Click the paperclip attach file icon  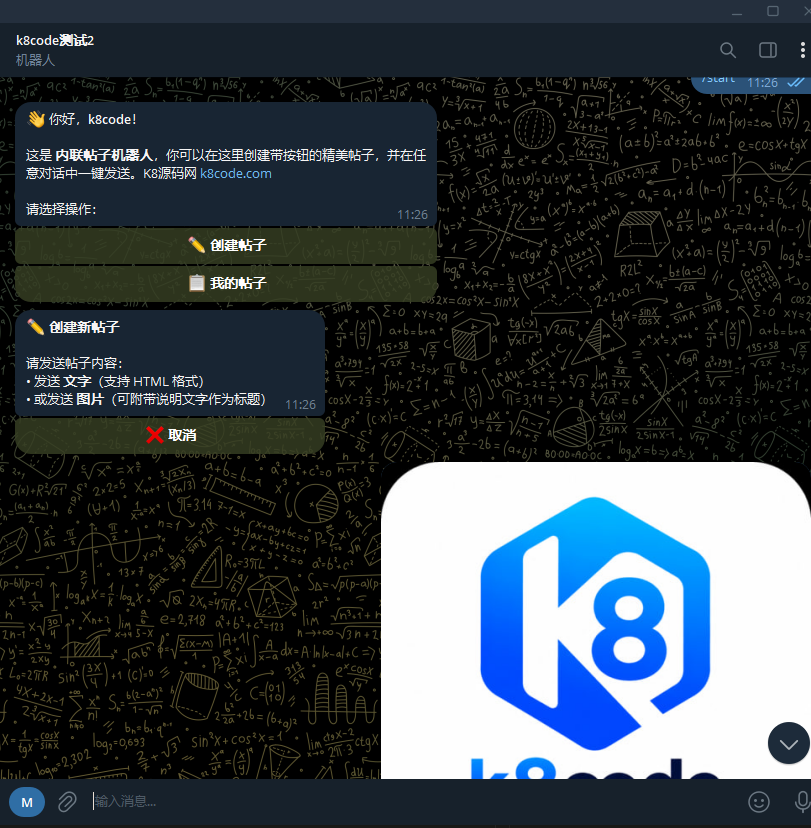click(67, 802)
